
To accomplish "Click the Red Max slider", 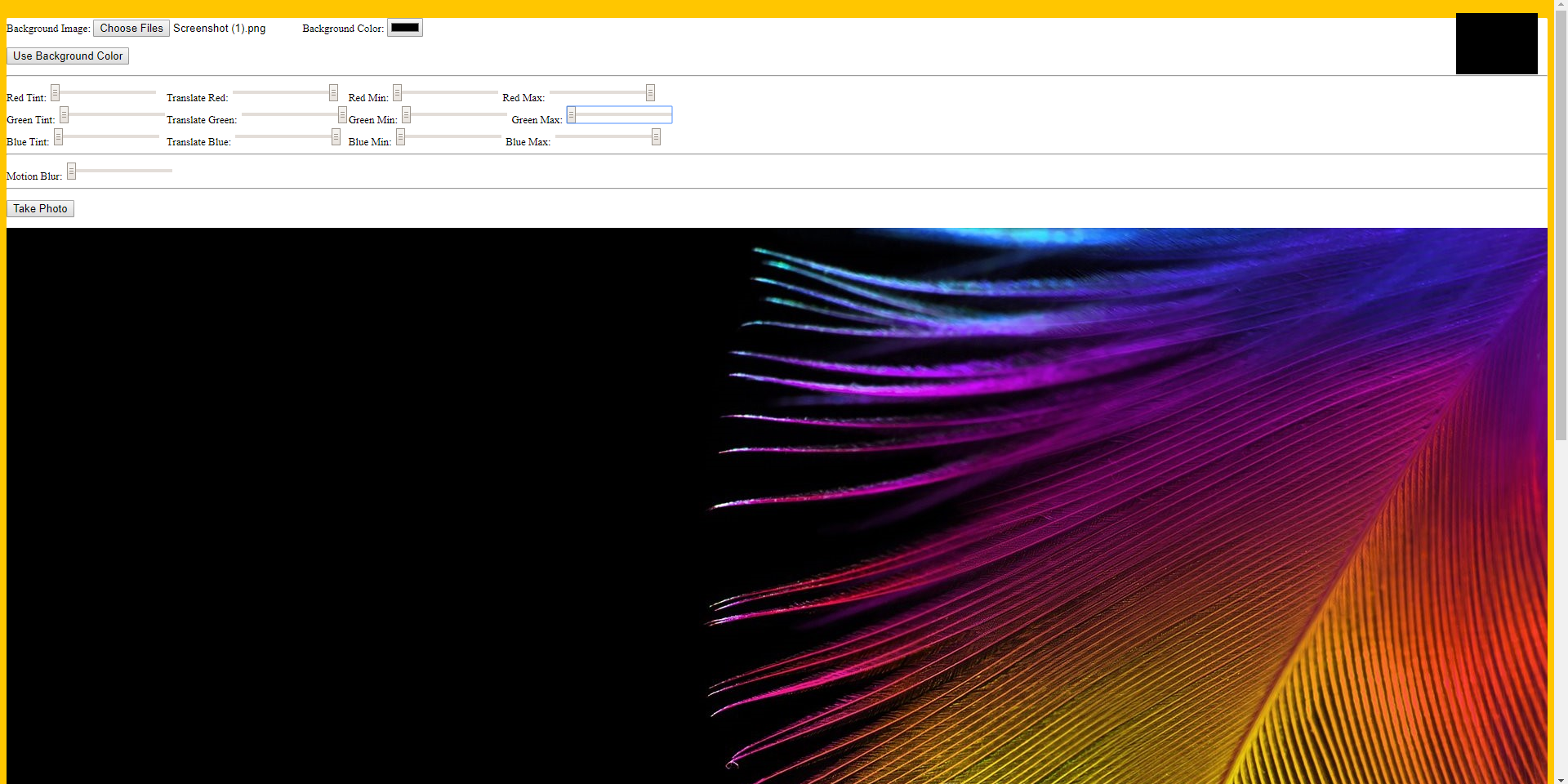I will [602, 93].
